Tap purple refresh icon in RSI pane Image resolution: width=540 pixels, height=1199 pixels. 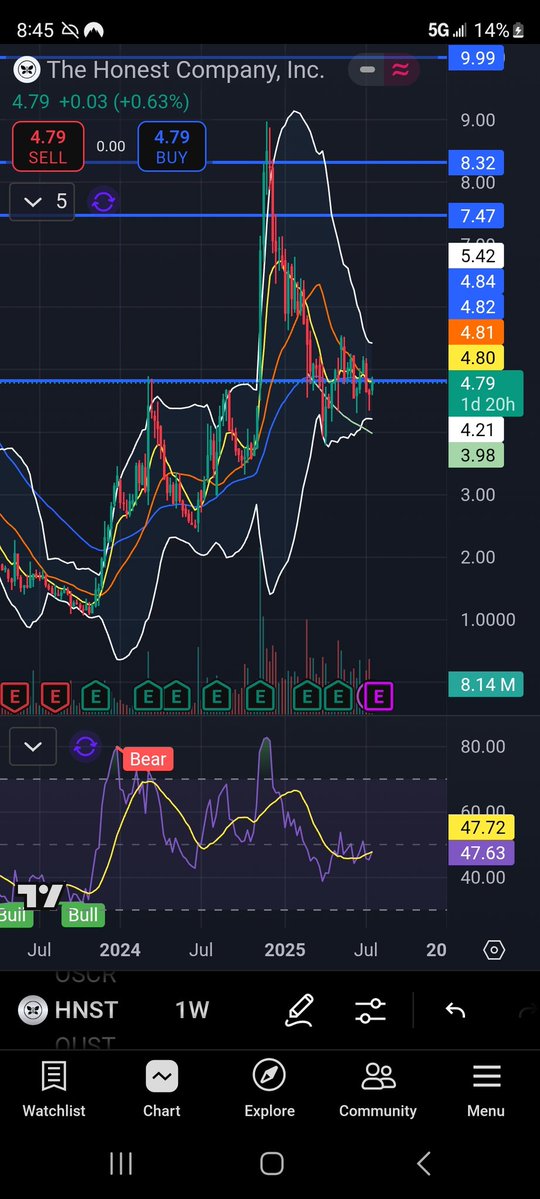(85, 747)
